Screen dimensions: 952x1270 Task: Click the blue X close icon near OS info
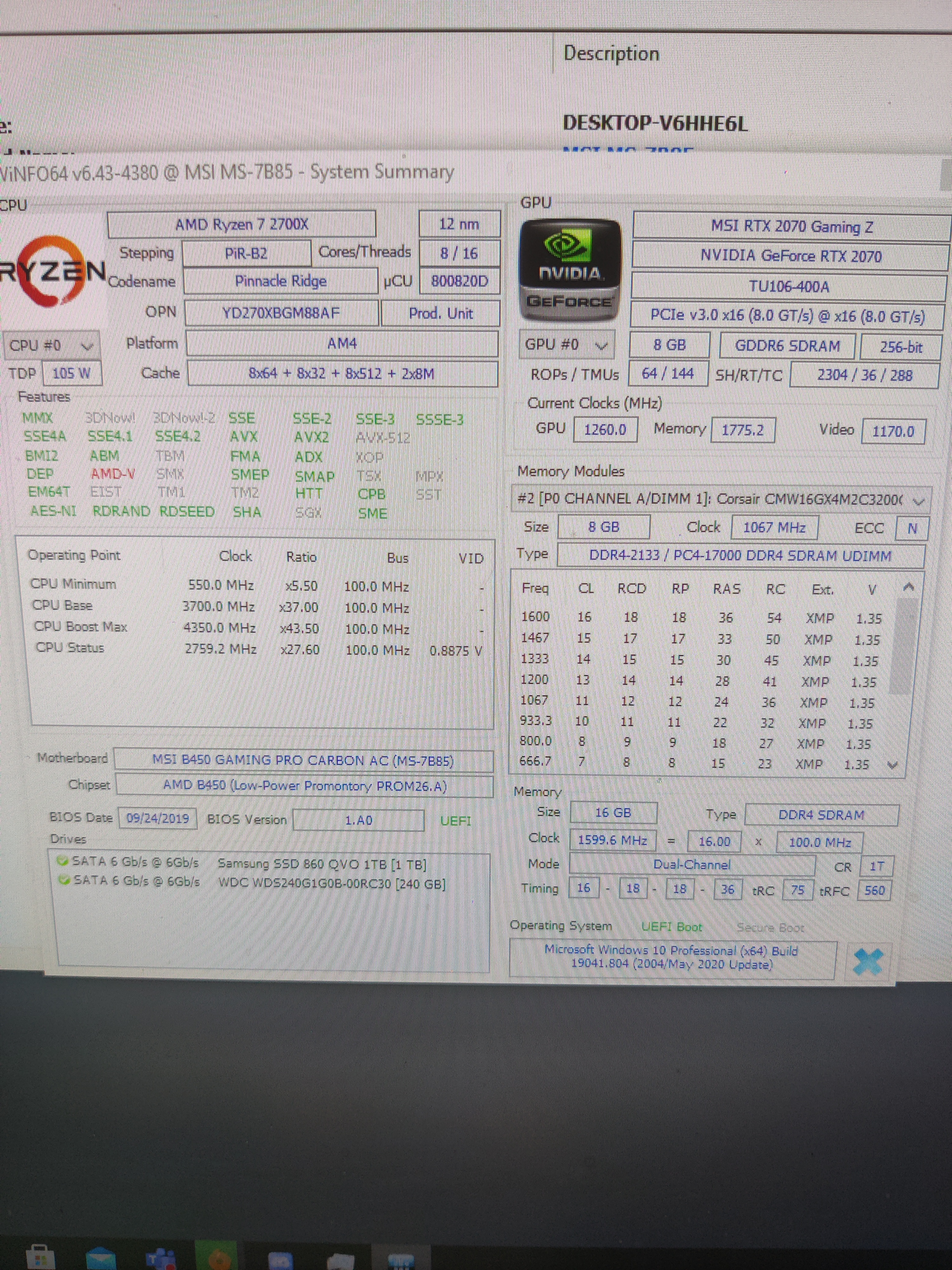point(868,961)
